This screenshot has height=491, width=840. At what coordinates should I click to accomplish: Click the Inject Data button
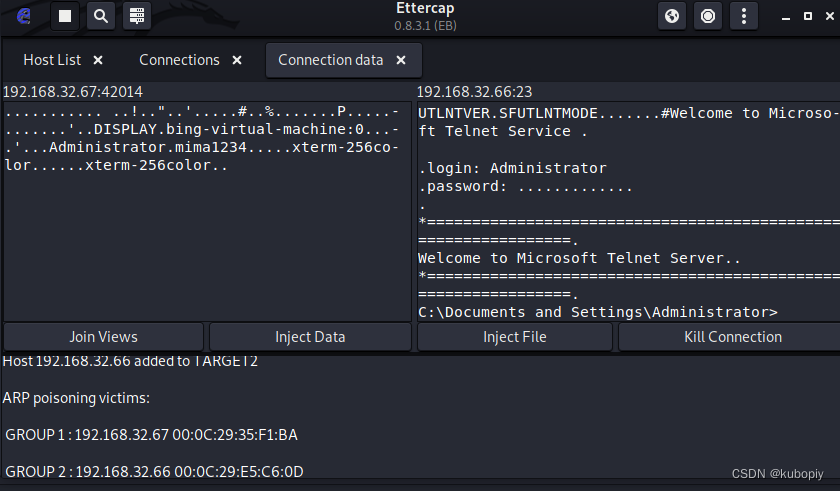click(310, 337)
